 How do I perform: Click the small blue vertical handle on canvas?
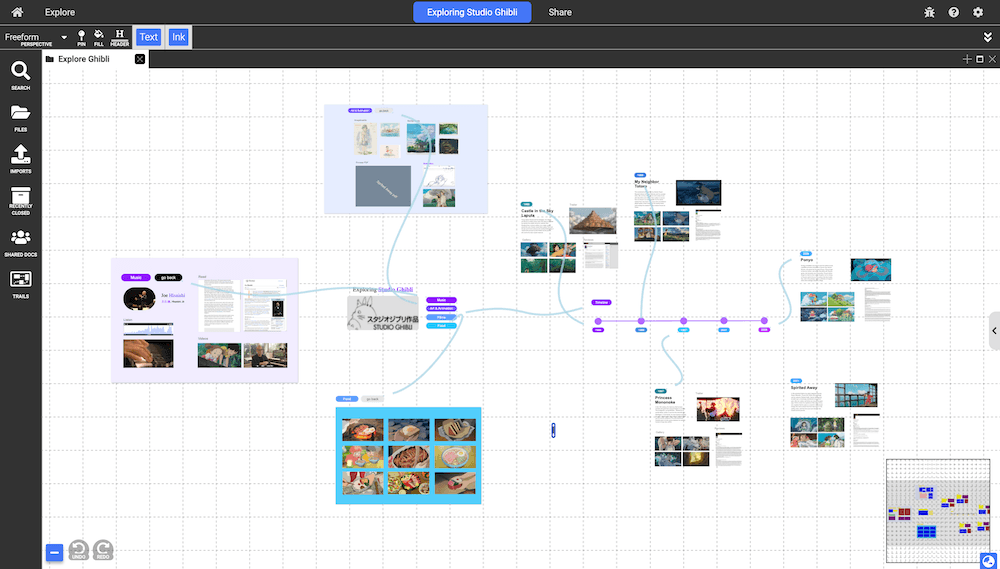tap(554, 430)
